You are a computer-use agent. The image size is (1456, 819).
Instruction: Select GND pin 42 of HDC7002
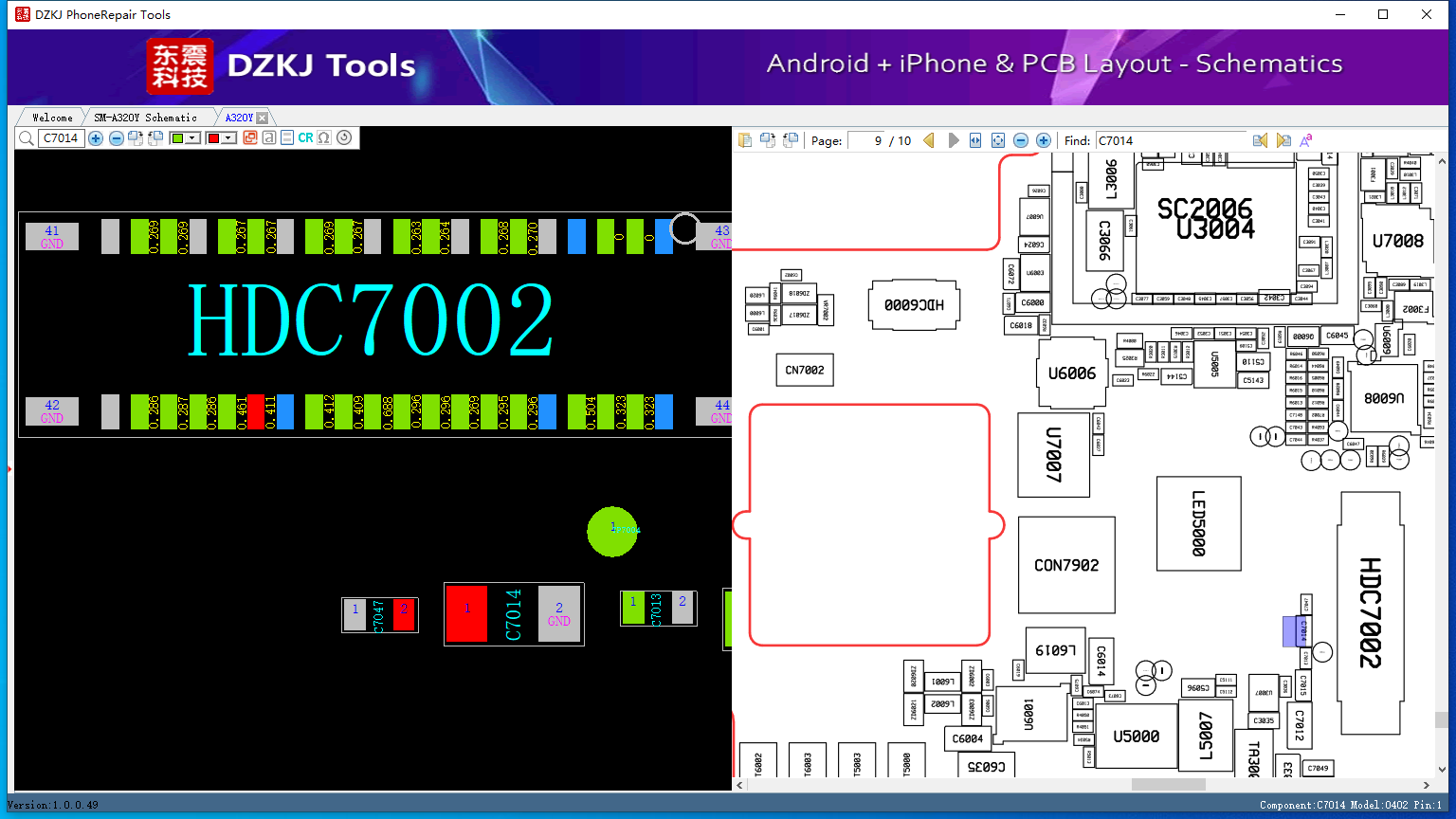(52, 410)
